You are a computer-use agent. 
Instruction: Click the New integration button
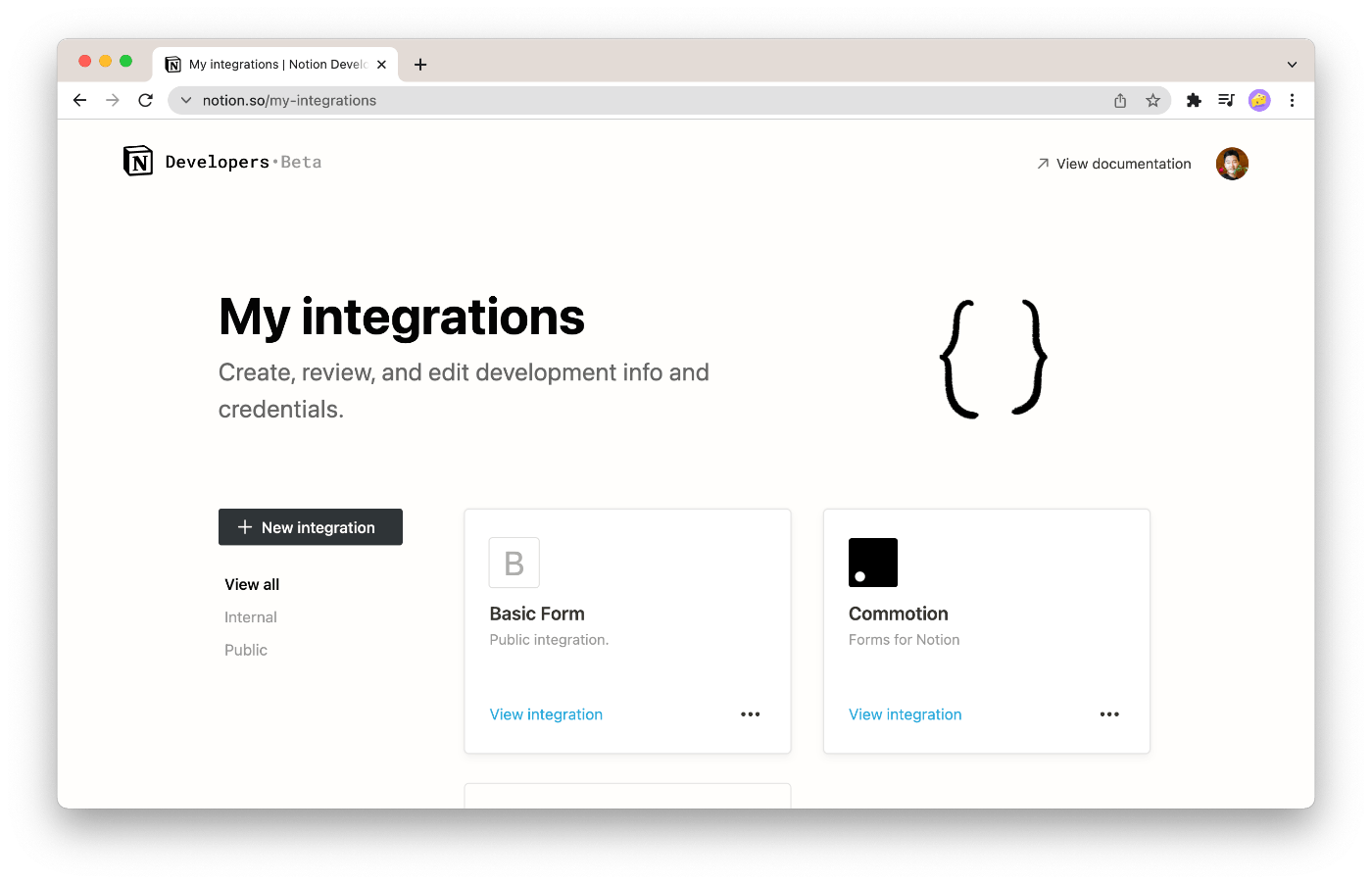(x=311, y=527)
